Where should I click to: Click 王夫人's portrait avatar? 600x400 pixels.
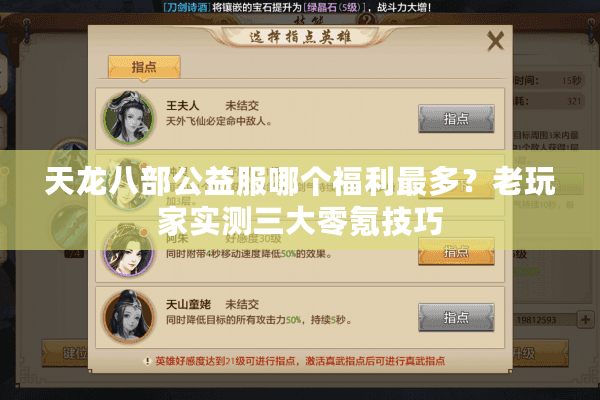coord(129,118)
